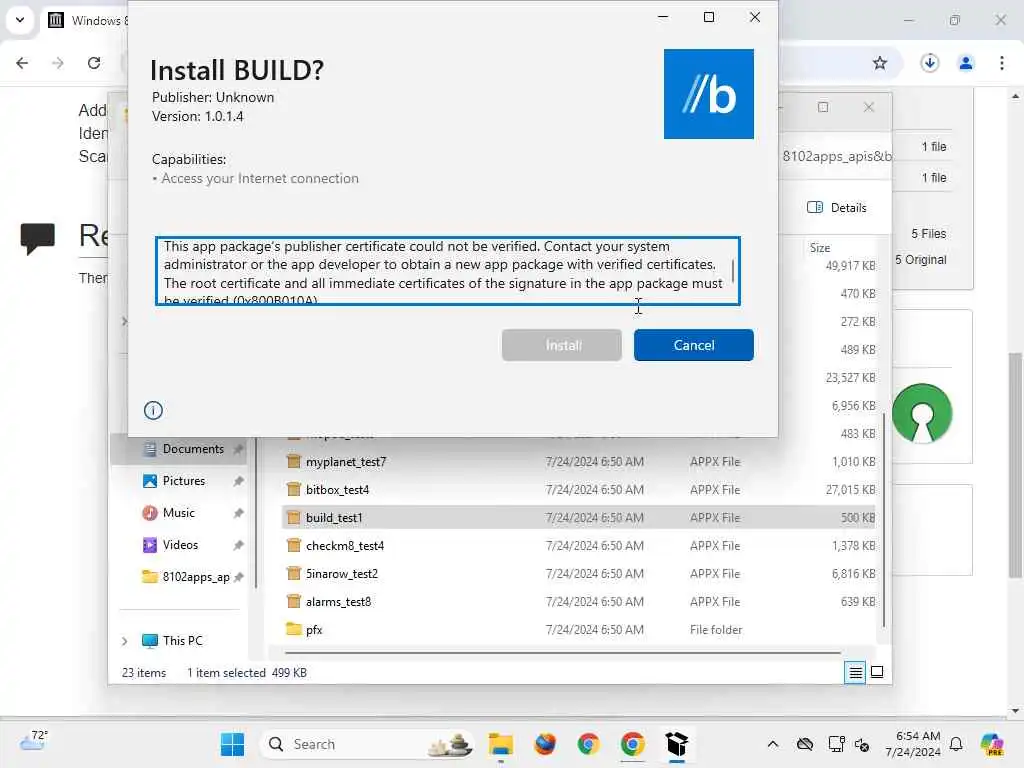Click the 23,527 KB size cell

(850, 377)
